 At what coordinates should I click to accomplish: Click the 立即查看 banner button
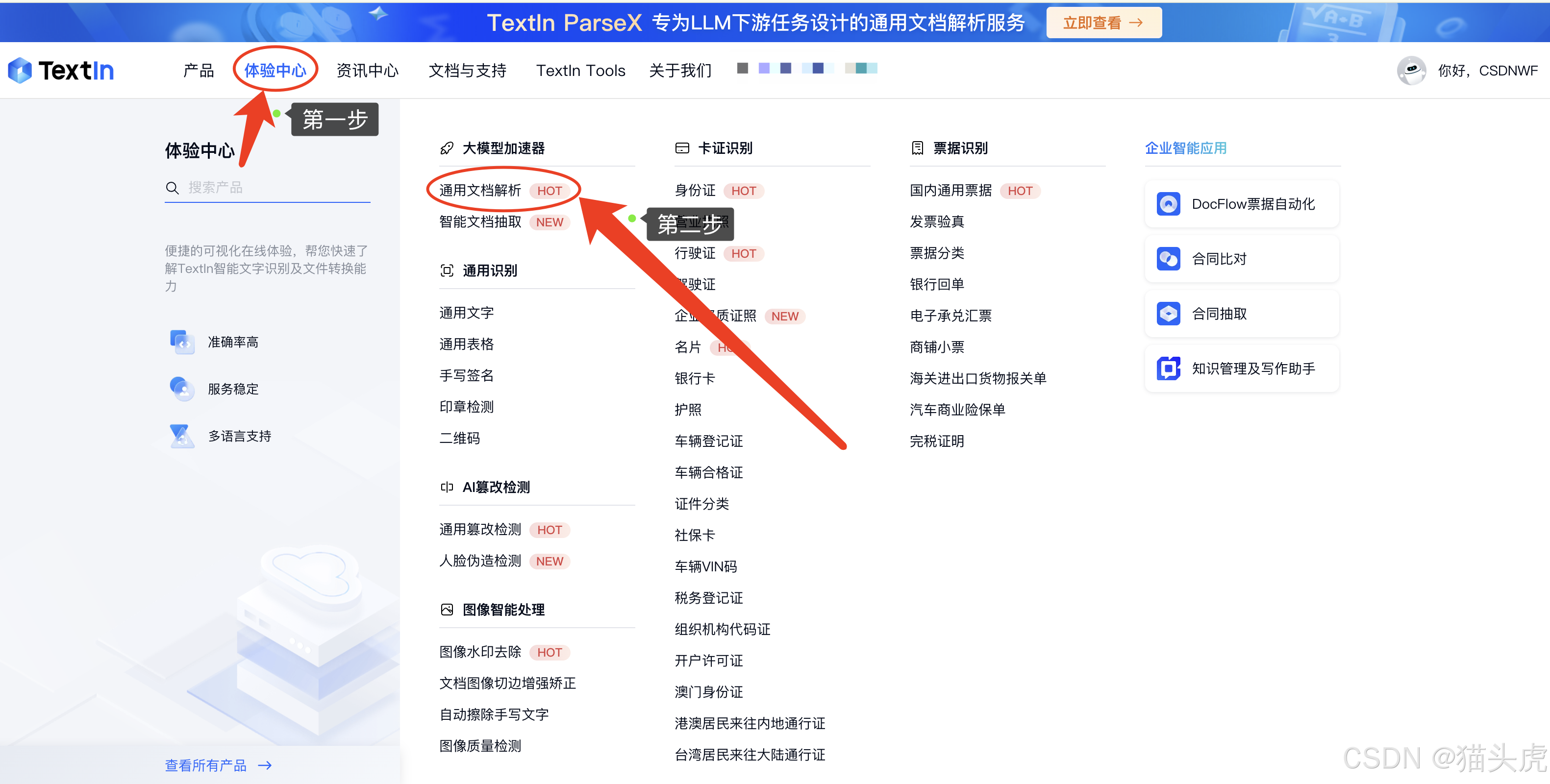(x=1103, y=23)
